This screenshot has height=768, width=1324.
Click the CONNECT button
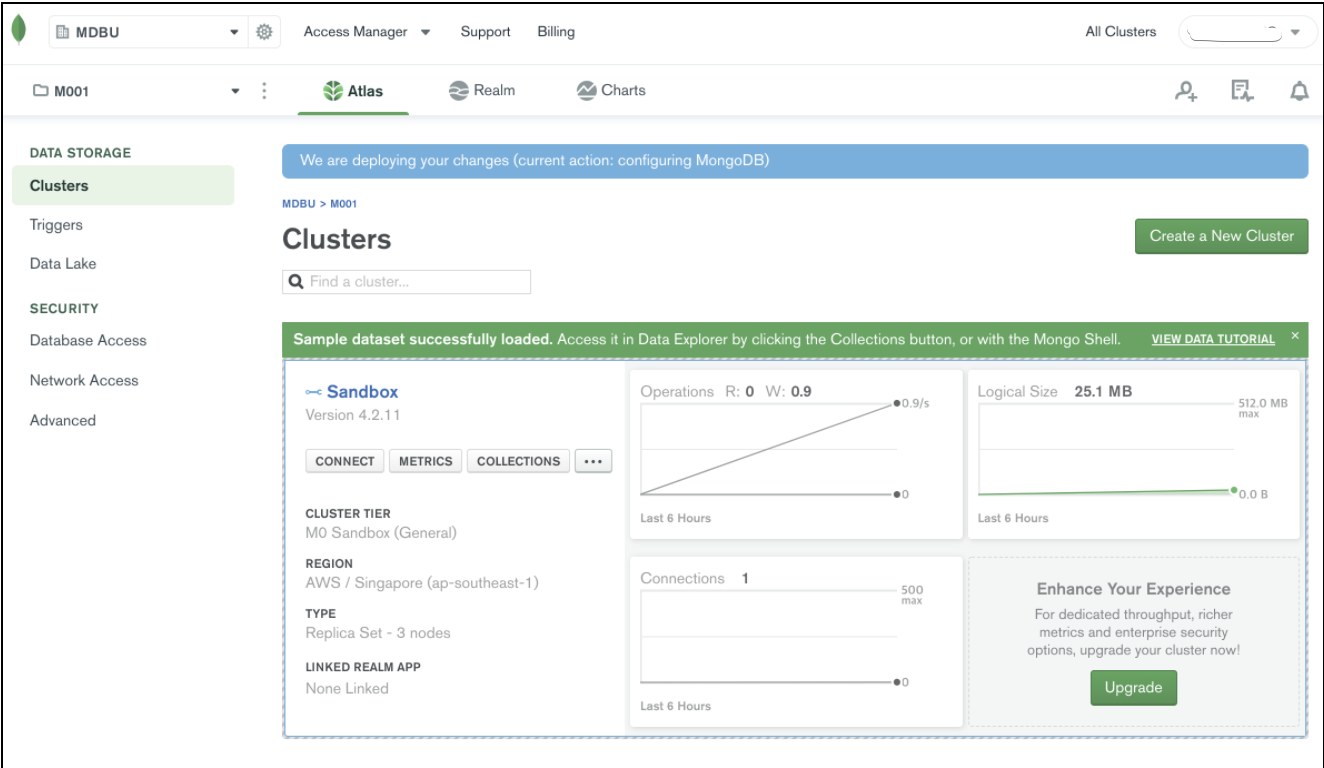345,461
